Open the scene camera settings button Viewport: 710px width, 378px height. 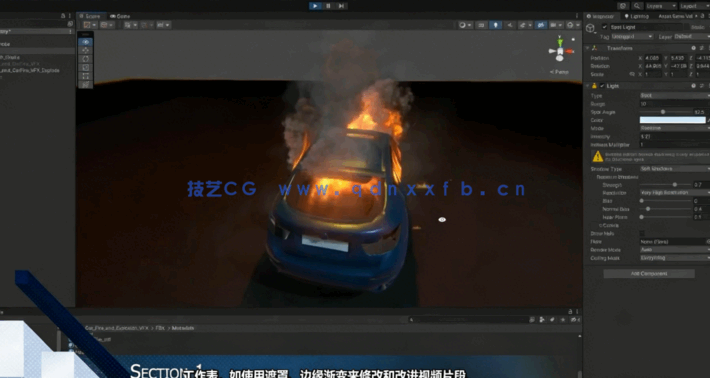coord(555,25)
